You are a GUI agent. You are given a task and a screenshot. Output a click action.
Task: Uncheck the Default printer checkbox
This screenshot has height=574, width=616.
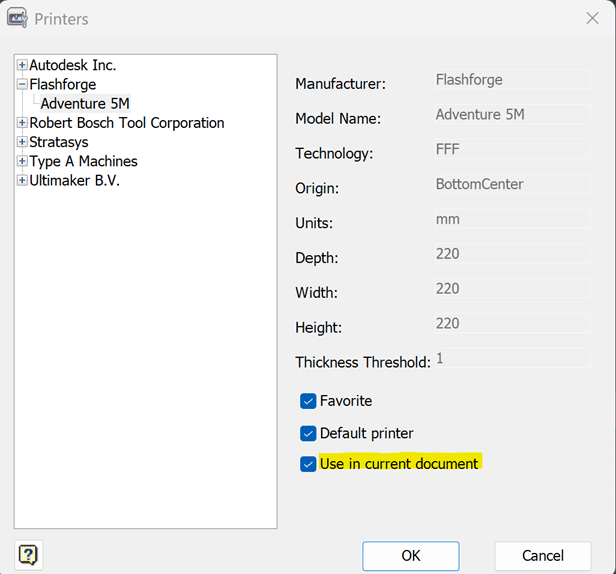coord(308,433)
